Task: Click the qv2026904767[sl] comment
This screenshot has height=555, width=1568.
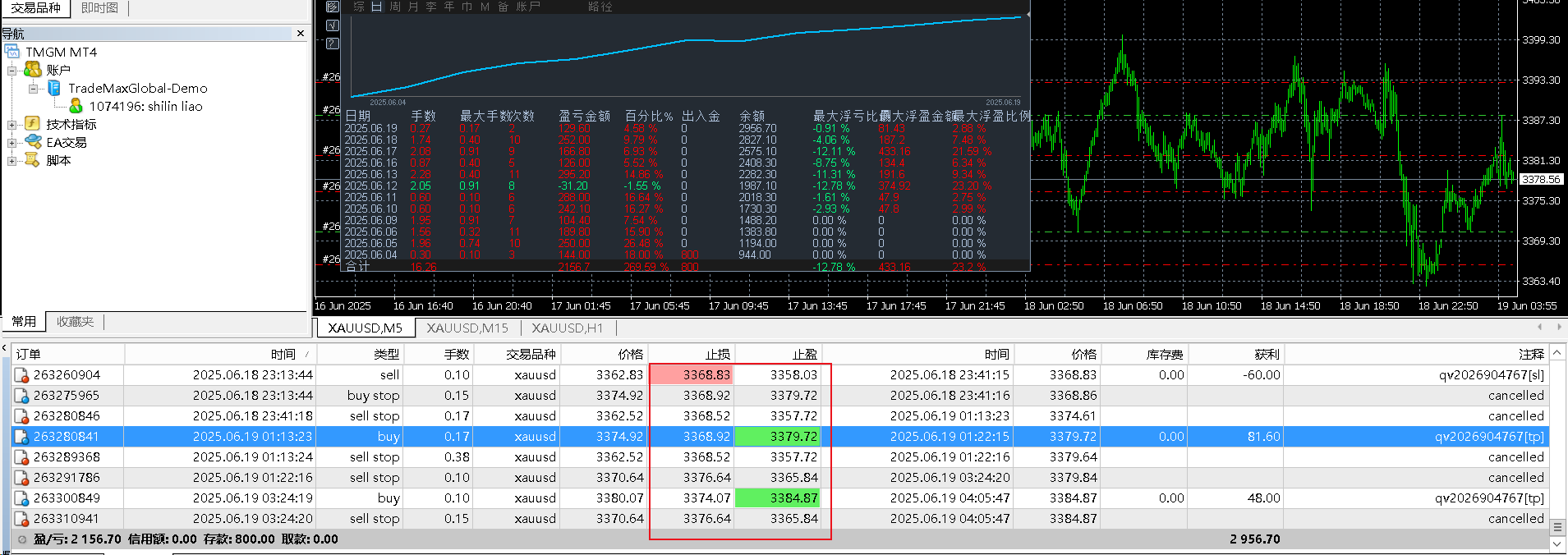Action: click(x=1491, y=374)
